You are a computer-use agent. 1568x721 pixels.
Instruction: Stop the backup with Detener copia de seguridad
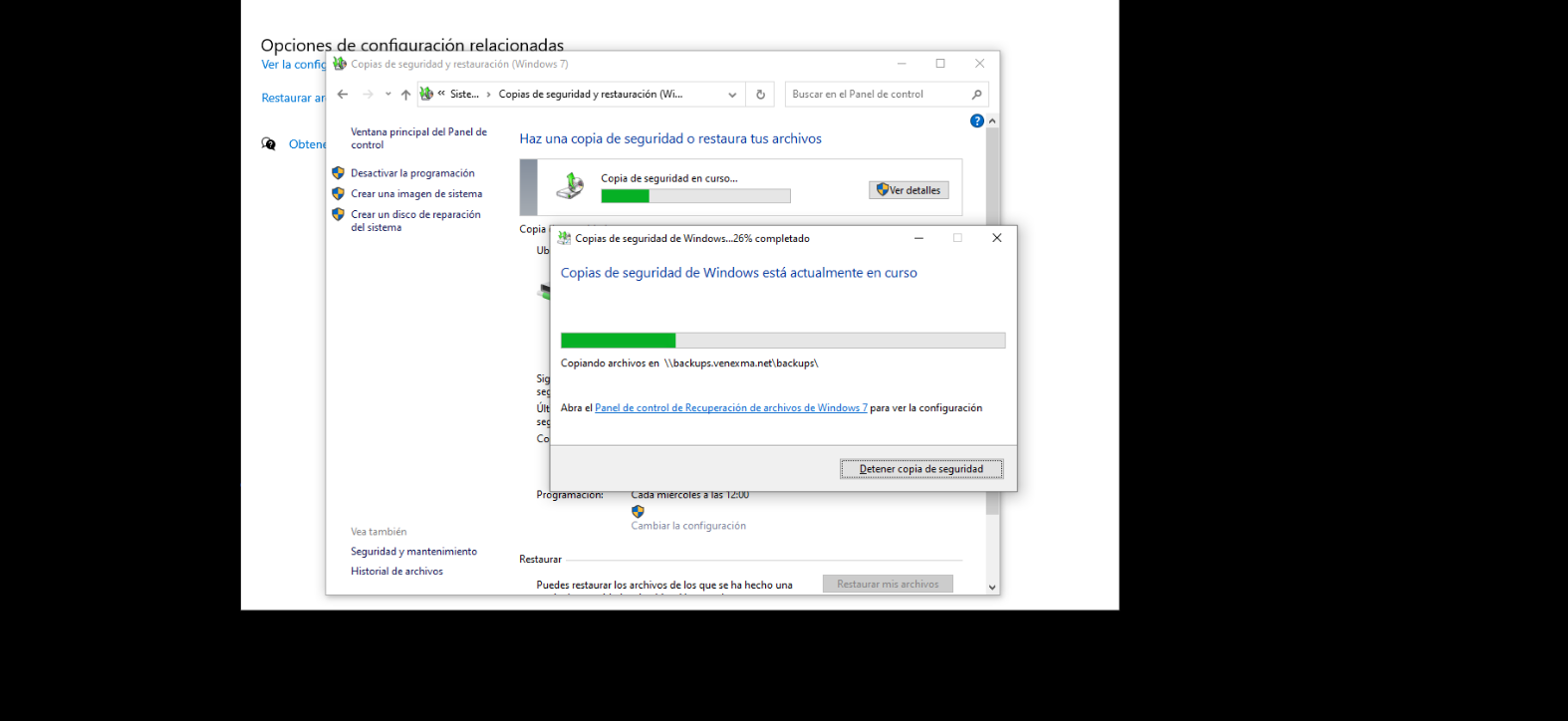[x=921, y=469]
